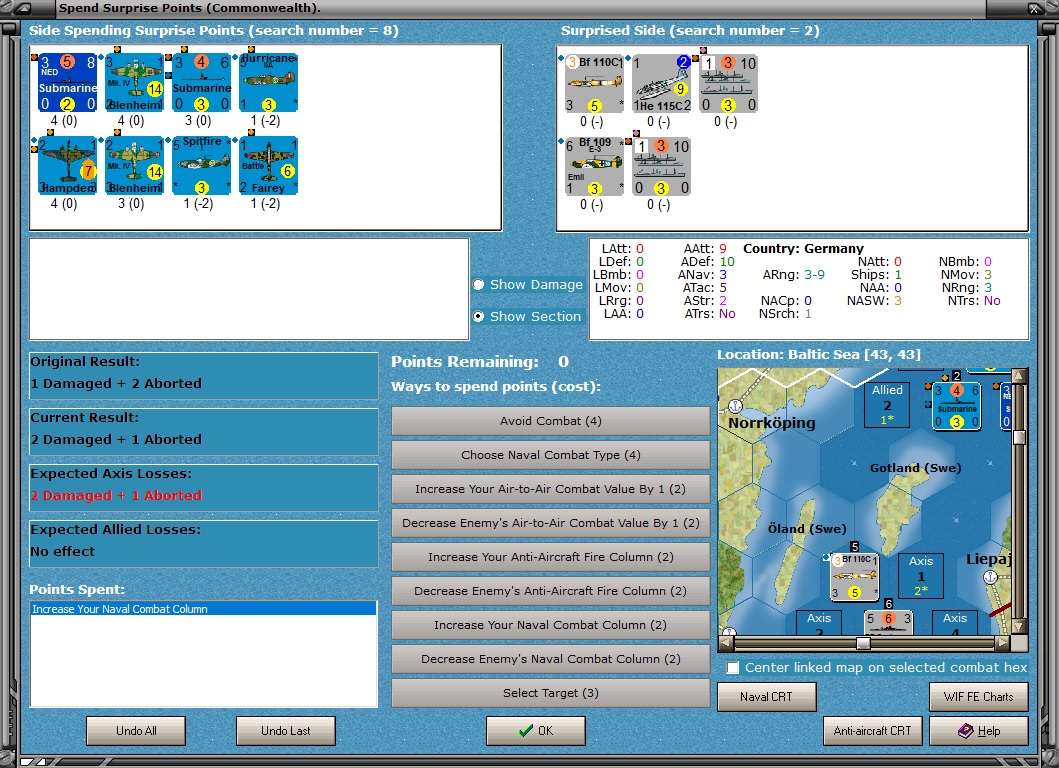Viewport: 1059px width, 768px height.
Task: Click the Bf 110C unit on the map
Action: (854, 576)
